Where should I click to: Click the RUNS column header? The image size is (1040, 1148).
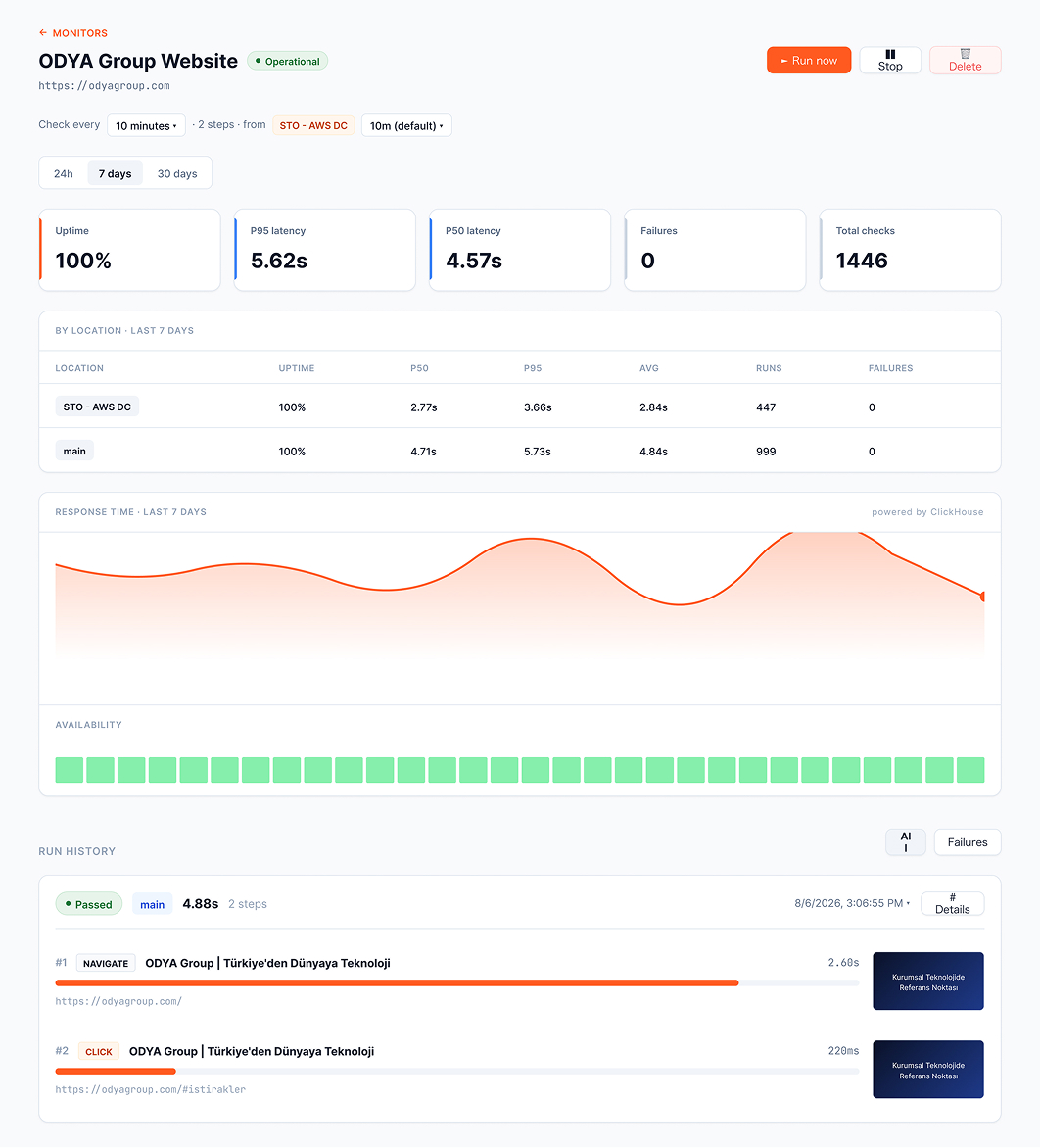(x=769, y=368)
